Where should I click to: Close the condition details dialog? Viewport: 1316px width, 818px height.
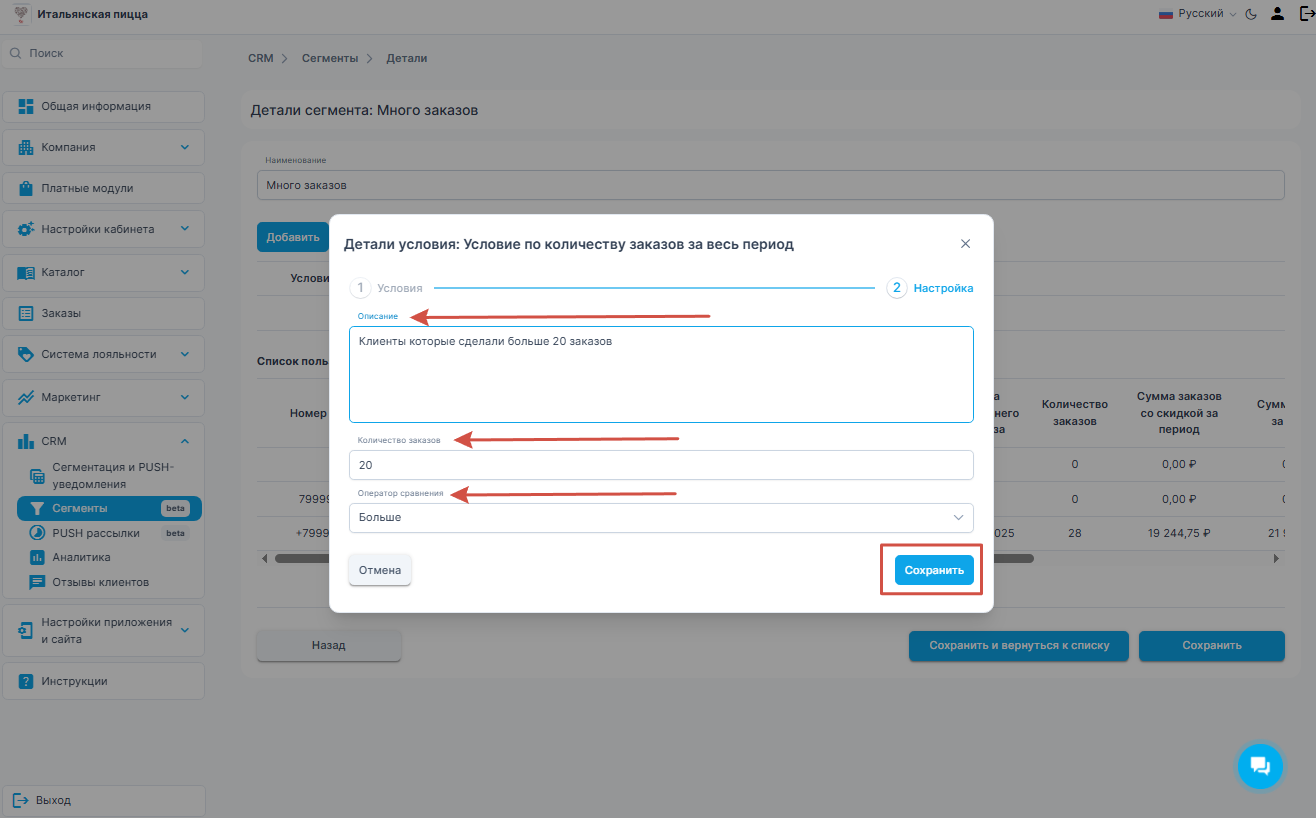pyautogui.click(x=965, y=244)
